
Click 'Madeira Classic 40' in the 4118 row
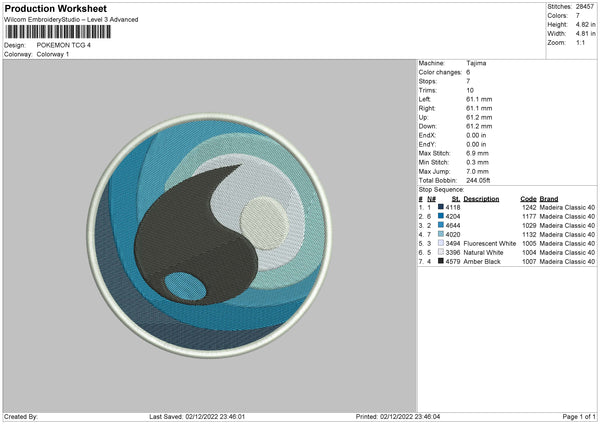567,207
